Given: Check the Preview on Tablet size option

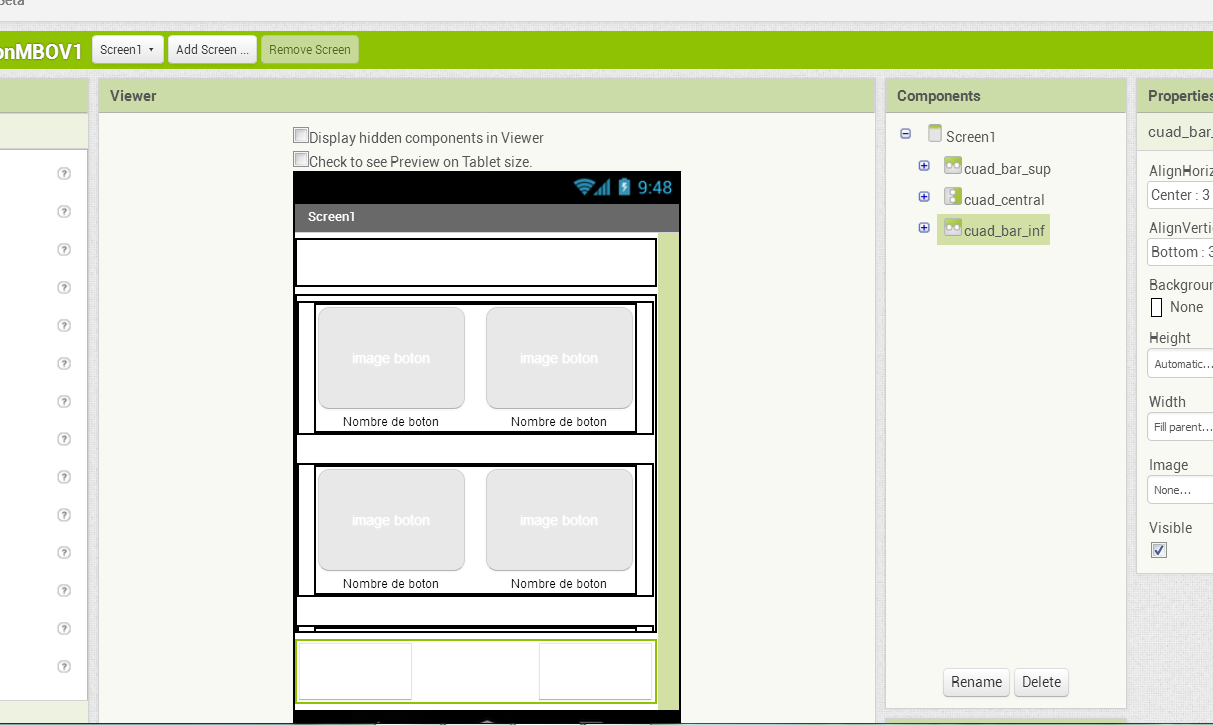Looking at the screenshot, I should 301,158.
